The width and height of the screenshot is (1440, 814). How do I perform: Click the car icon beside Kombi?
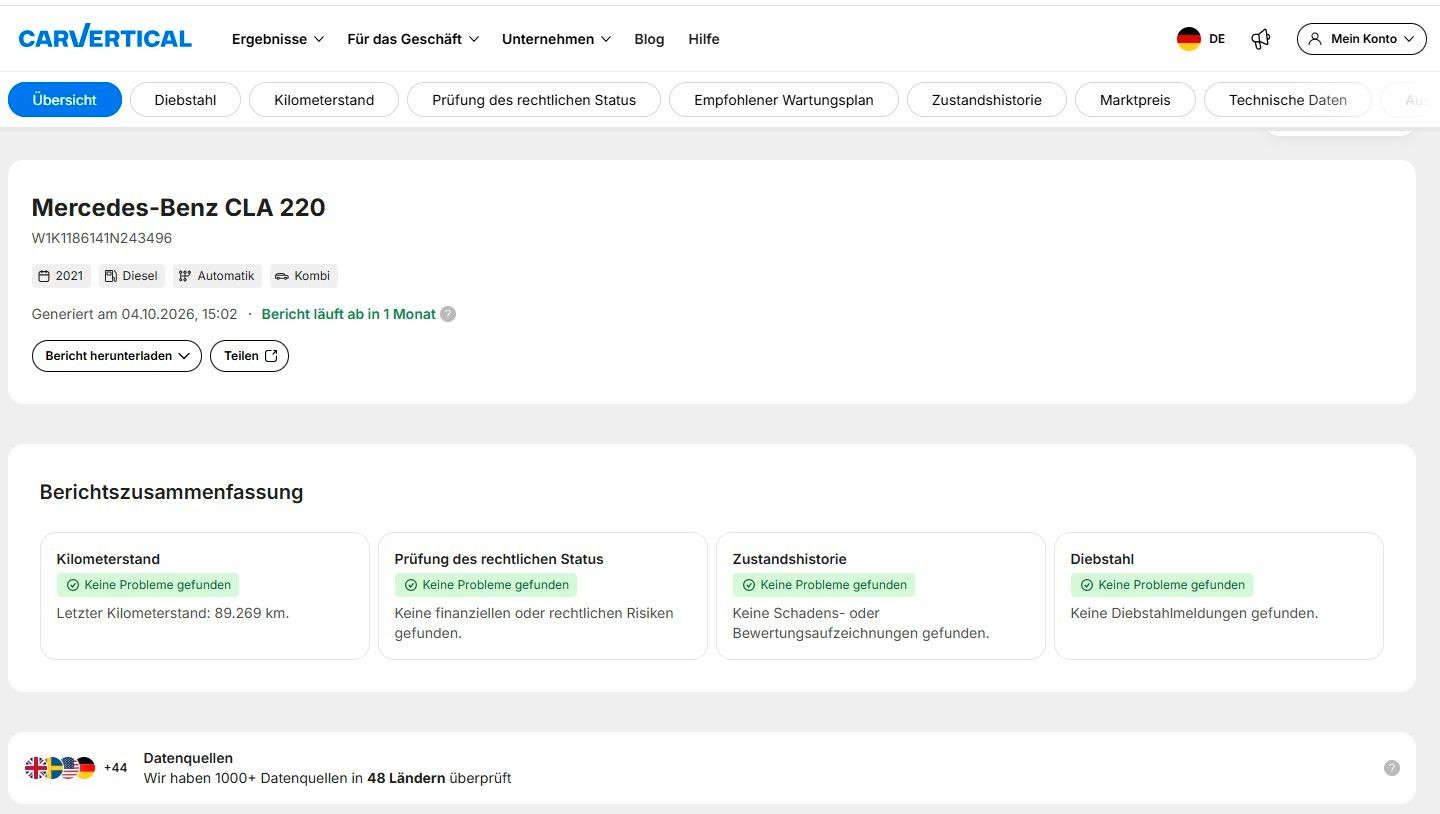[x=282, y=276]
